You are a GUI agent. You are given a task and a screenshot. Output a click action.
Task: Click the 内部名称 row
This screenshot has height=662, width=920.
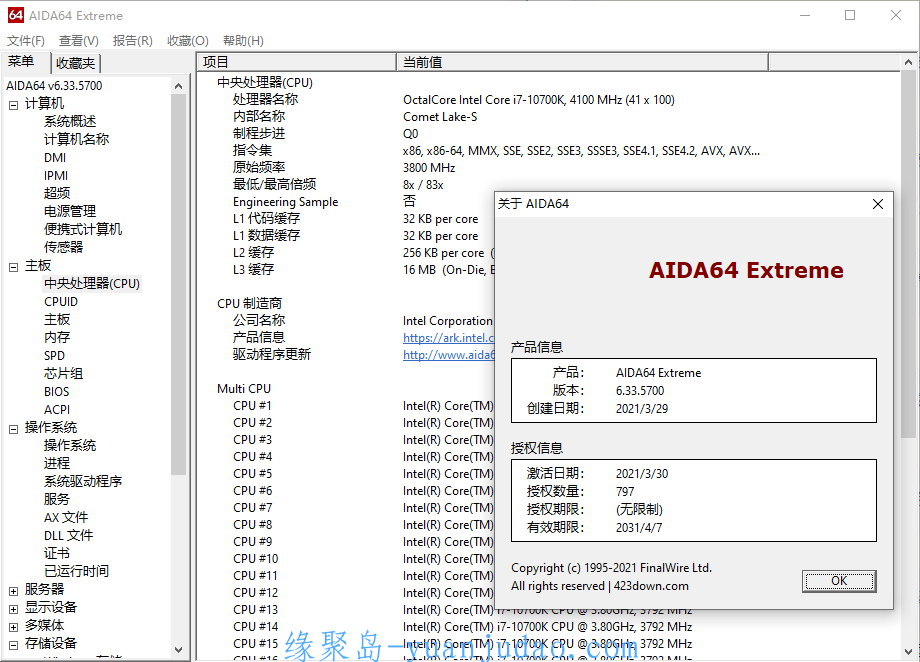click(x=549, y=117)
